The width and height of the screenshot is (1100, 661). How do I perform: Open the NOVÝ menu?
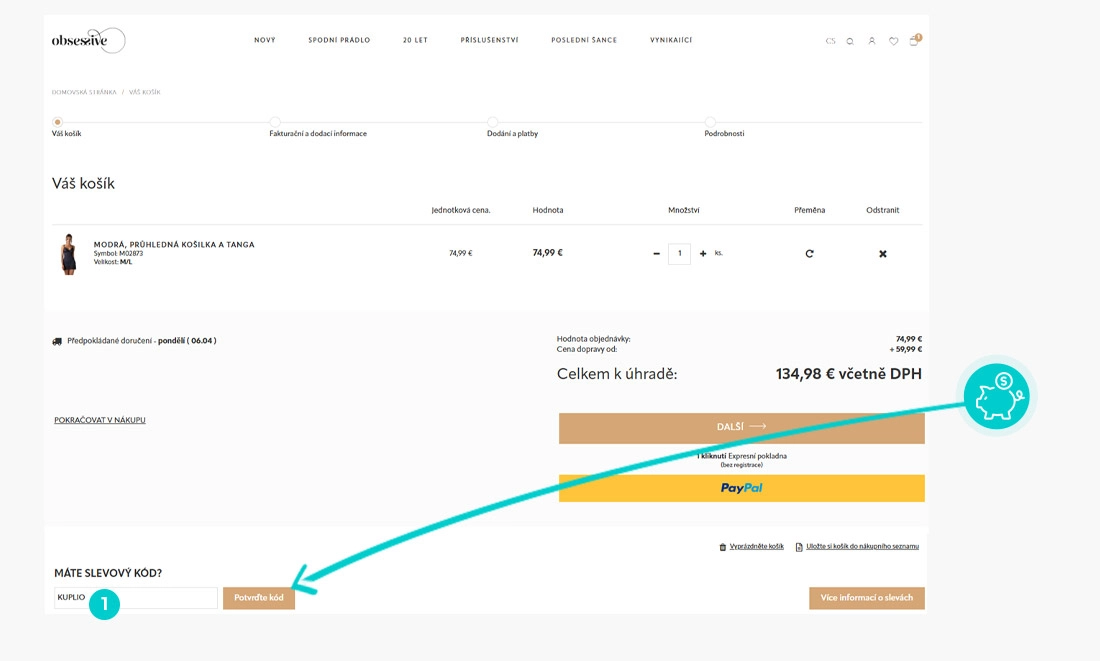tap(264, 40)
